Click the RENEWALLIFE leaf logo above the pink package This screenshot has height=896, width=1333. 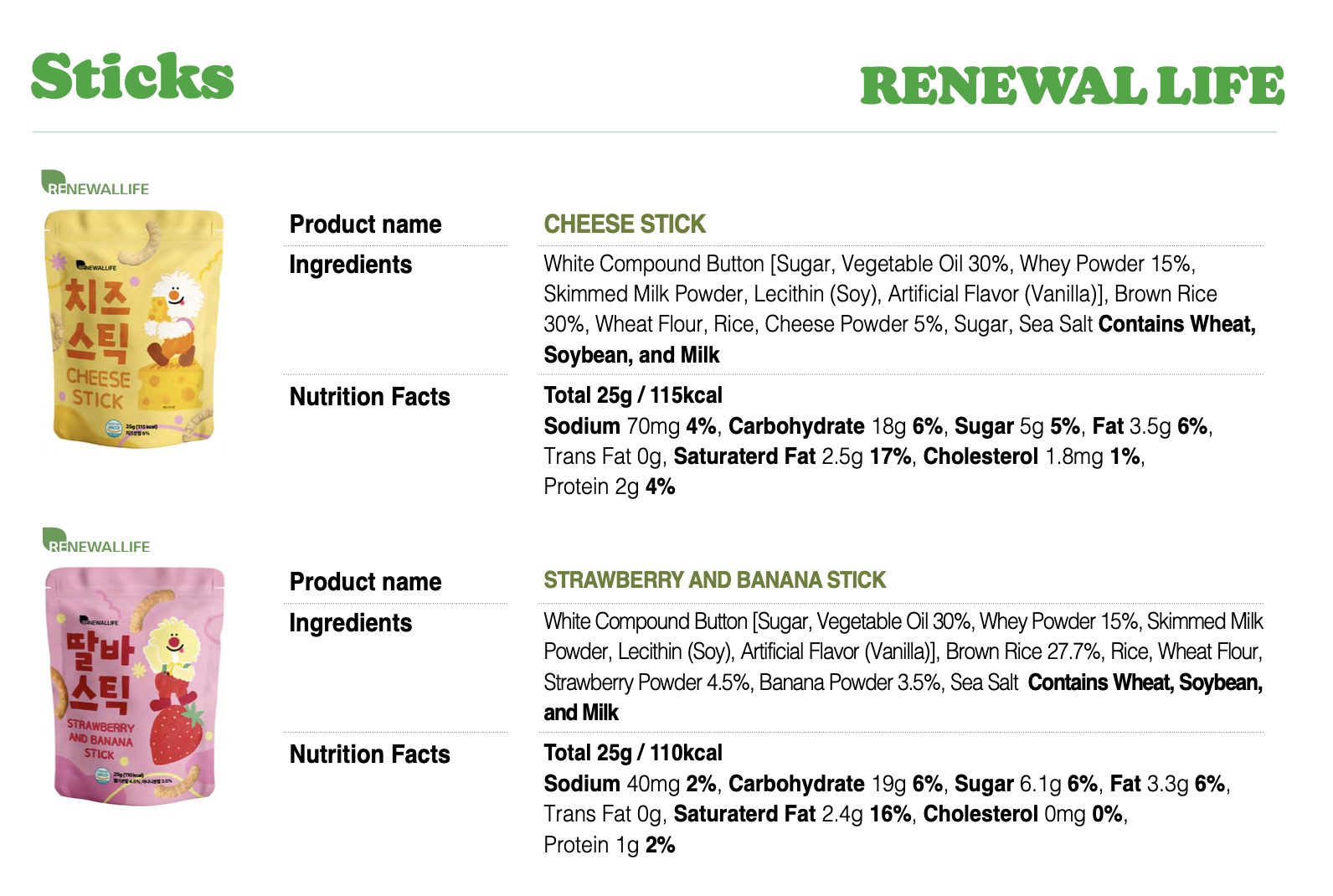(95, 541)
